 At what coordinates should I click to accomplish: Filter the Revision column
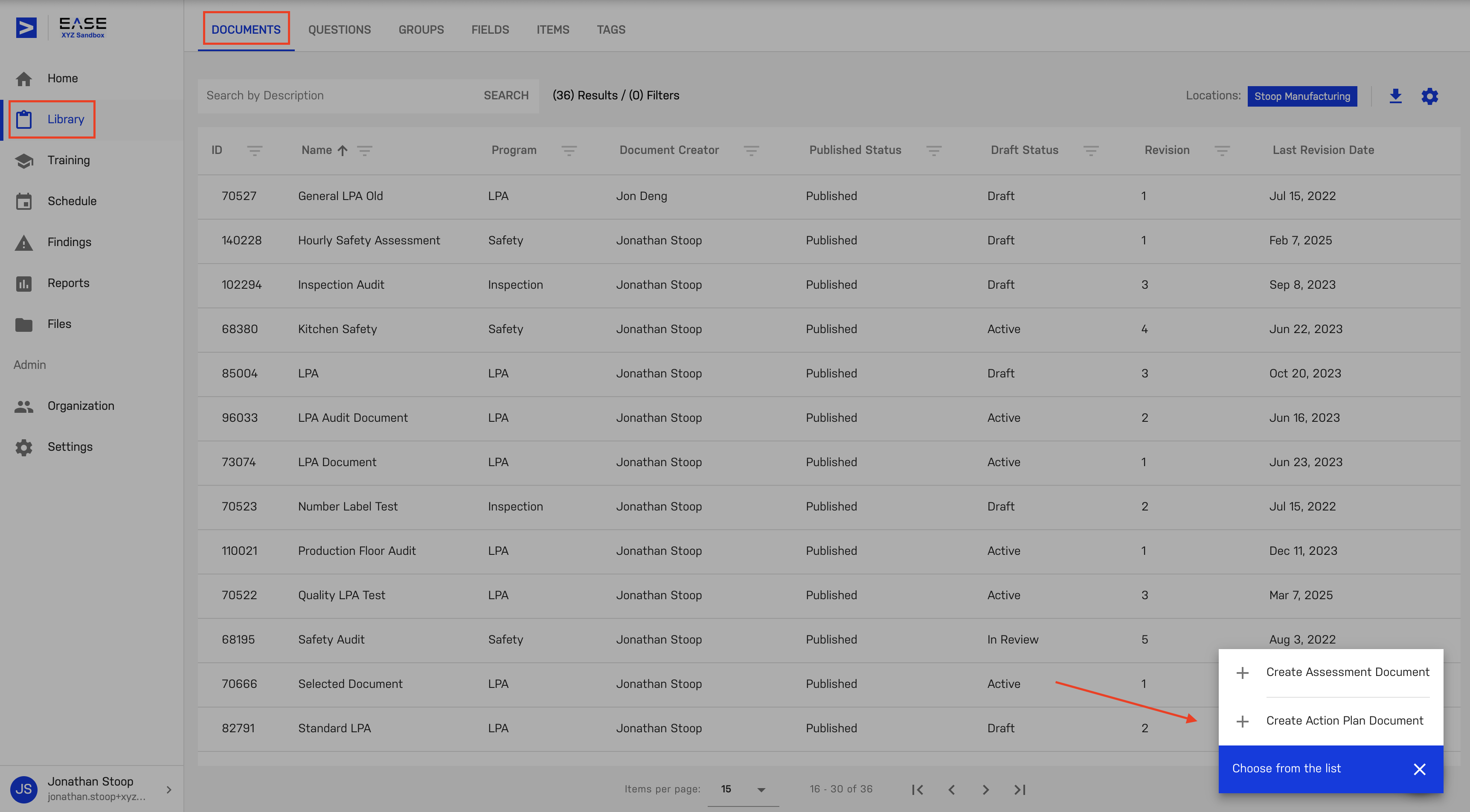point(1222,151)
